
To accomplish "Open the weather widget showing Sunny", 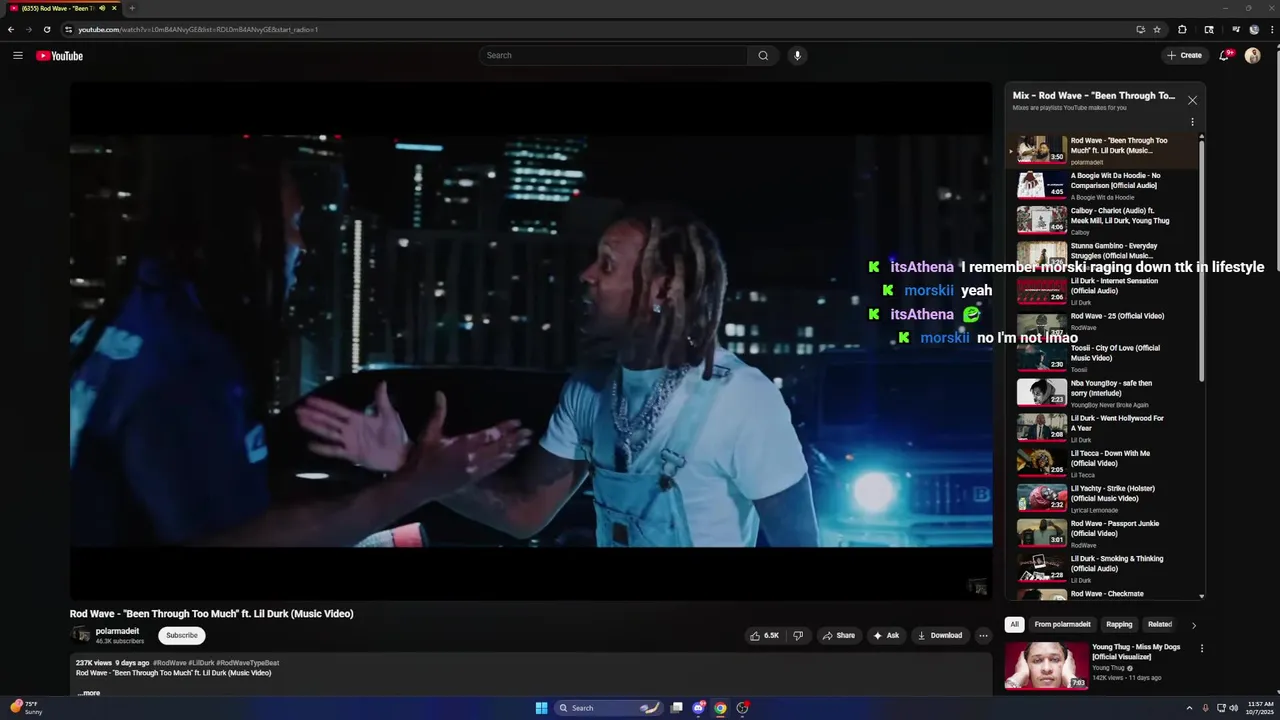I will pos(26,708).
